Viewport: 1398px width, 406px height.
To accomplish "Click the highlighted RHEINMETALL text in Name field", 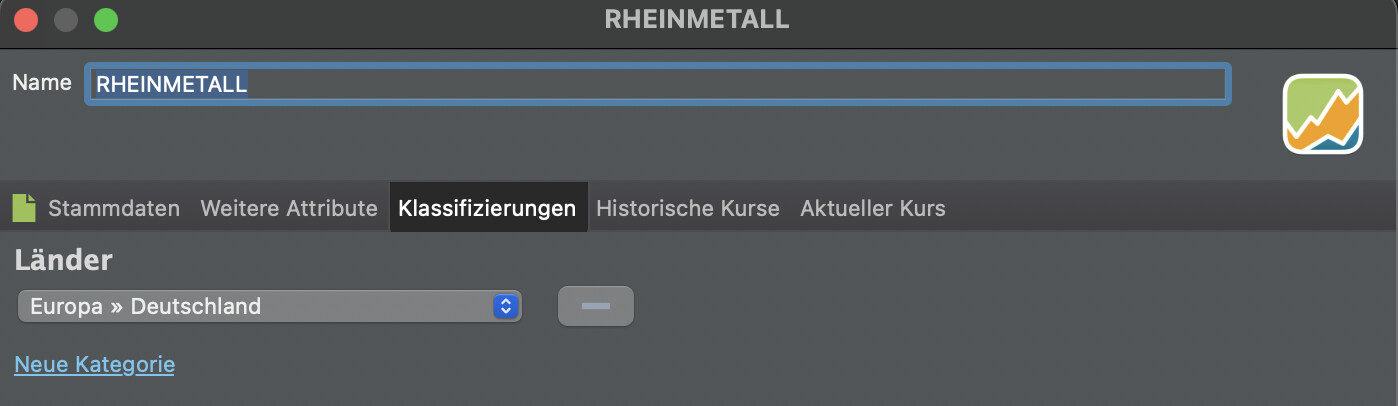I will click(x=171, y=84).
